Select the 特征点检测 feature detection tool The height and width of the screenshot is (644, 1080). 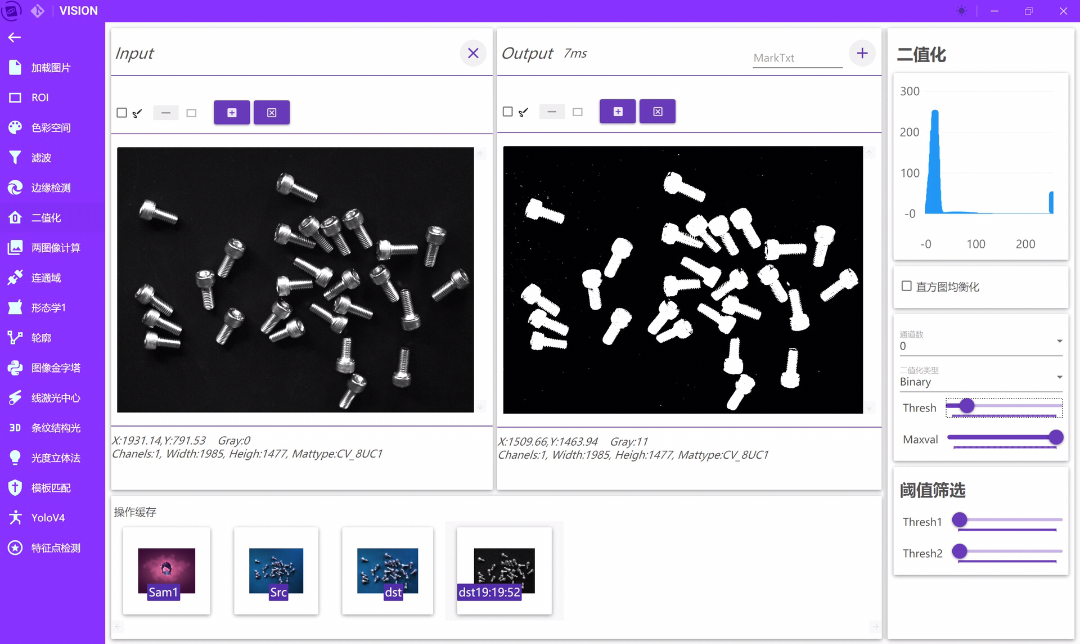[53, 547]
